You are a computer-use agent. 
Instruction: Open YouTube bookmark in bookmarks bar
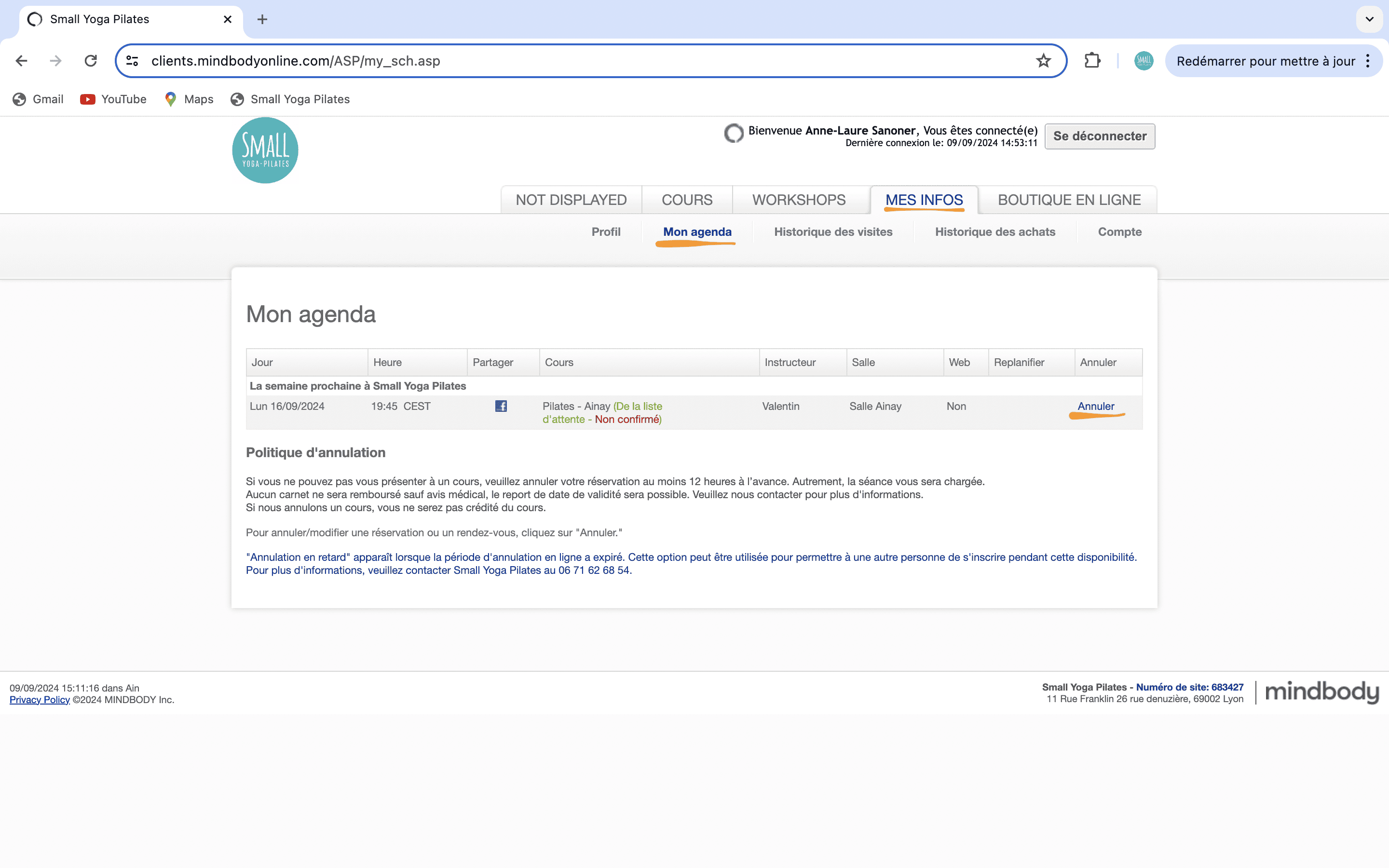click(x=113, y=99)
